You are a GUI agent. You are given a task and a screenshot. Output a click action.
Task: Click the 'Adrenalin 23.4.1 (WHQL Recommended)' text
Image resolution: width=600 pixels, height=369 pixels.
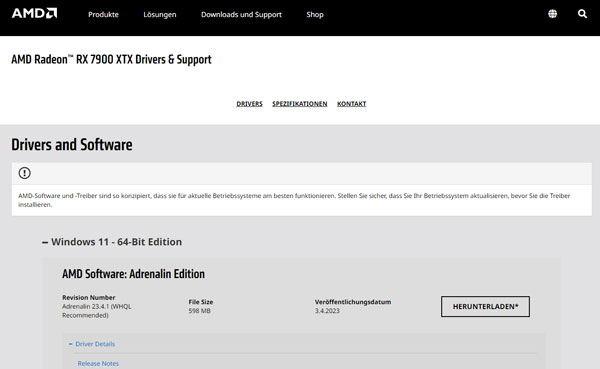tap(96, 311)
